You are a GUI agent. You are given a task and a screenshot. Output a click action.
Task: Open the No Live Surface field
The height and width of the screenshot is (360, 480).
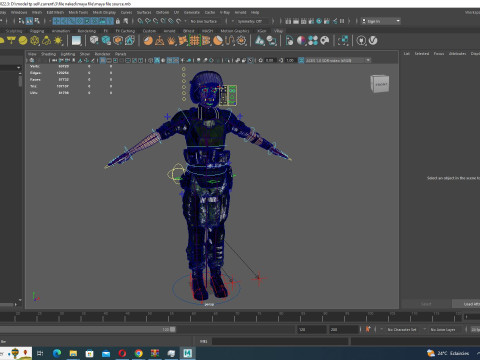[x=204, y=21]
